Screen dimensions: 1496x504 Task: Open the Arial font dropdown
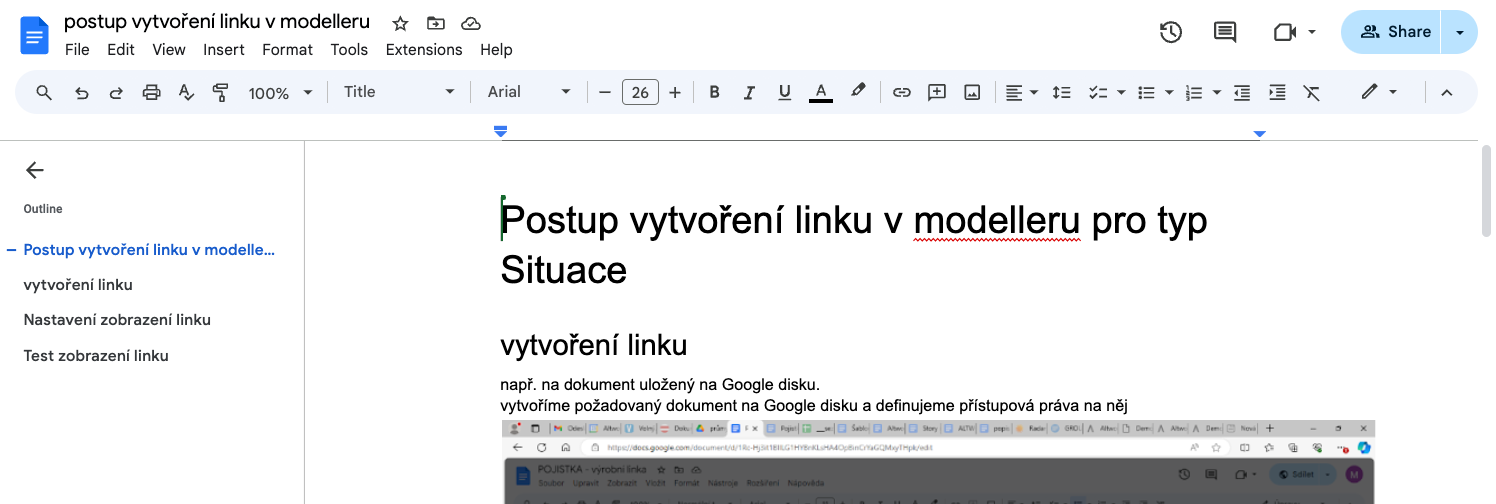click(x=528, y=92)
